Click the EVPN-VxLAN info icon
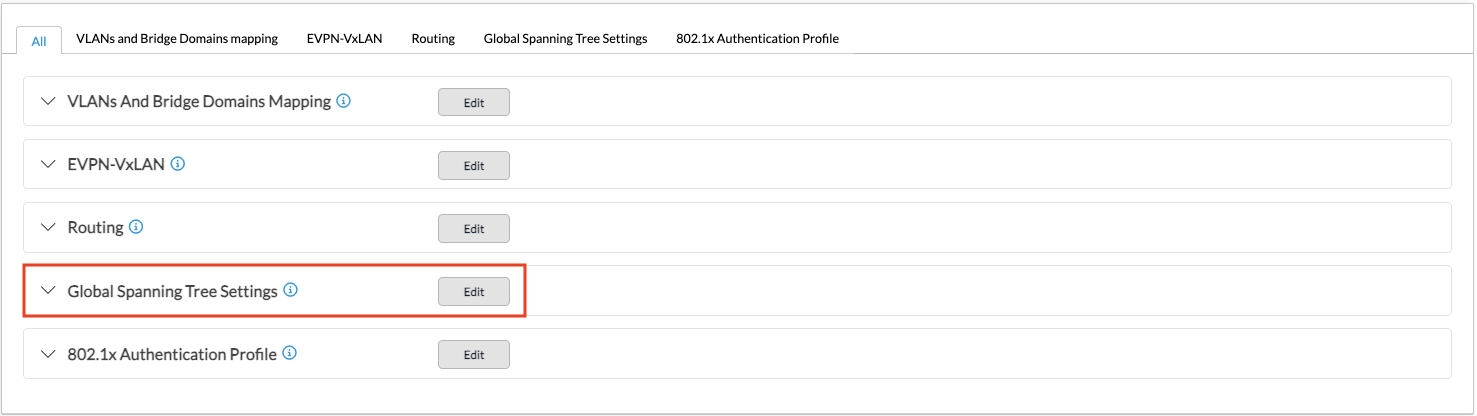Image resolution: width=1477 pixels, height=416 pixels. coord(178,164)
